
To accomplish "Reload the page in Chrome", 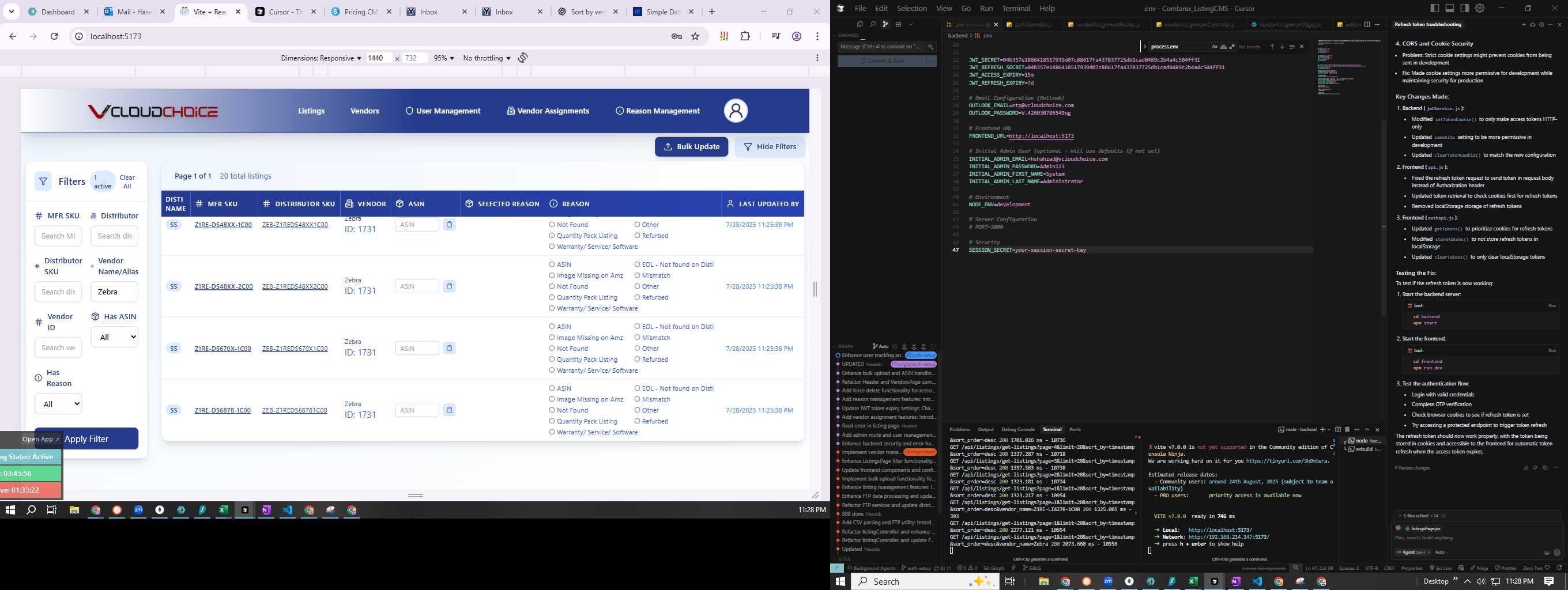I will coord(54,36).
